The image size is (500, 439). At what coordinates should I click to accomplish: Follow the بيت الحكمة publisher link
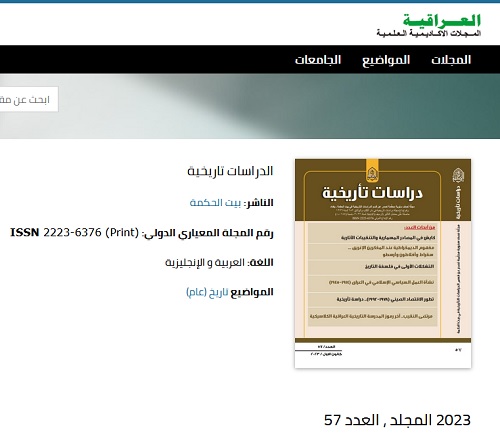click(x=215, y=203)
